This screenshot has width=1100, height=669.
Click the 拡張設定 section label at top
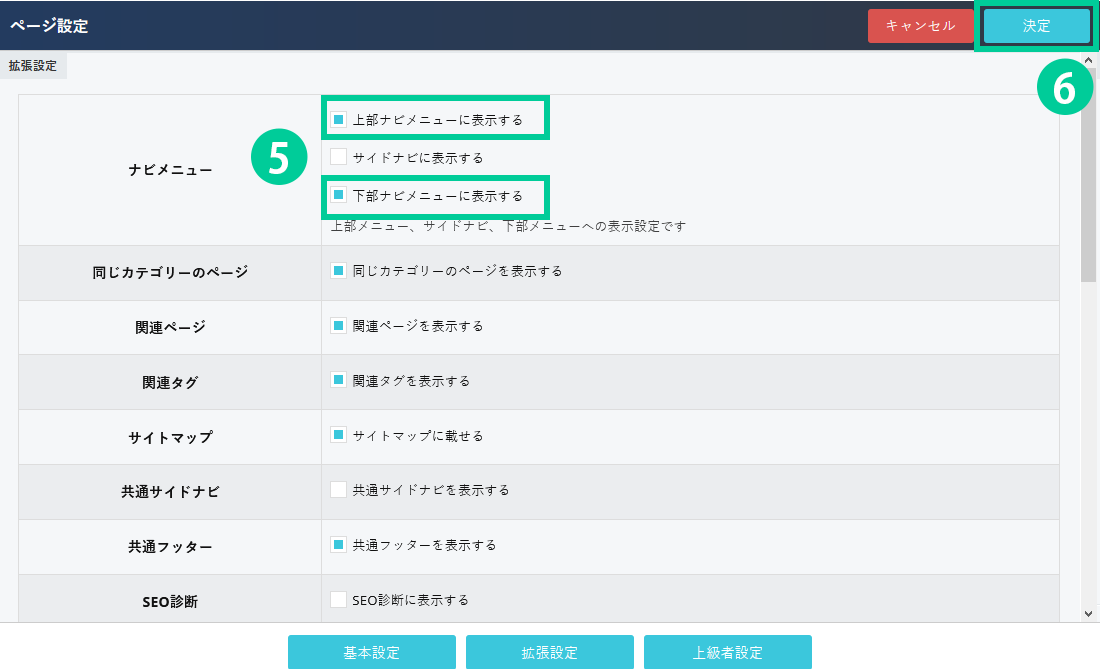pyautogui.click(x=33, y=66)
